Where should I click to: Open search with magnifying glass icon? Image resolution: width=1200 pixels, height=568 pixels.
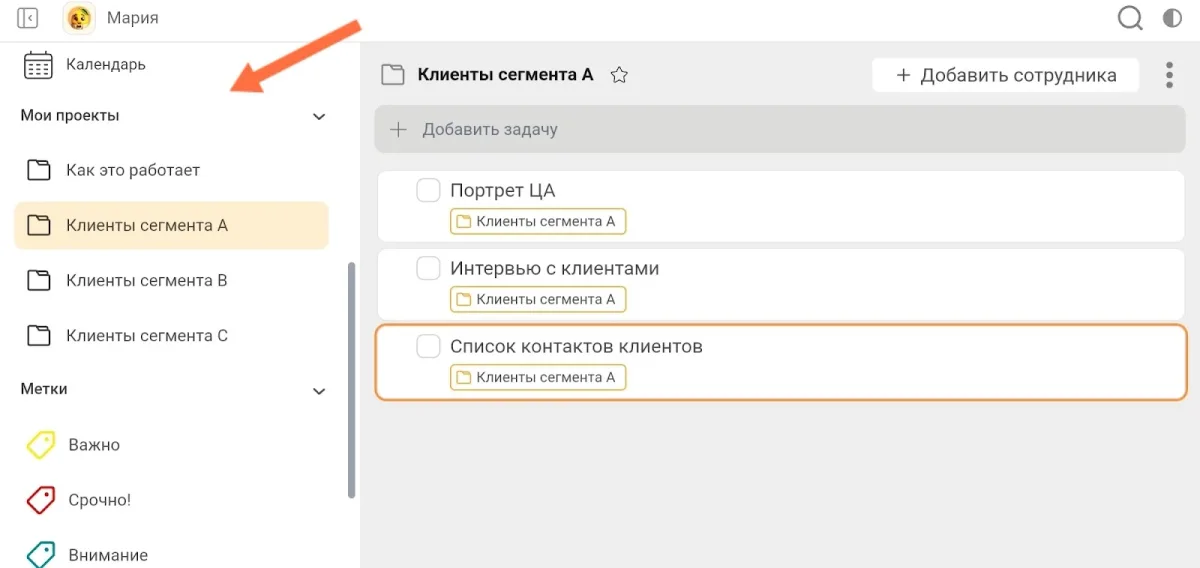click(1130, 18)
